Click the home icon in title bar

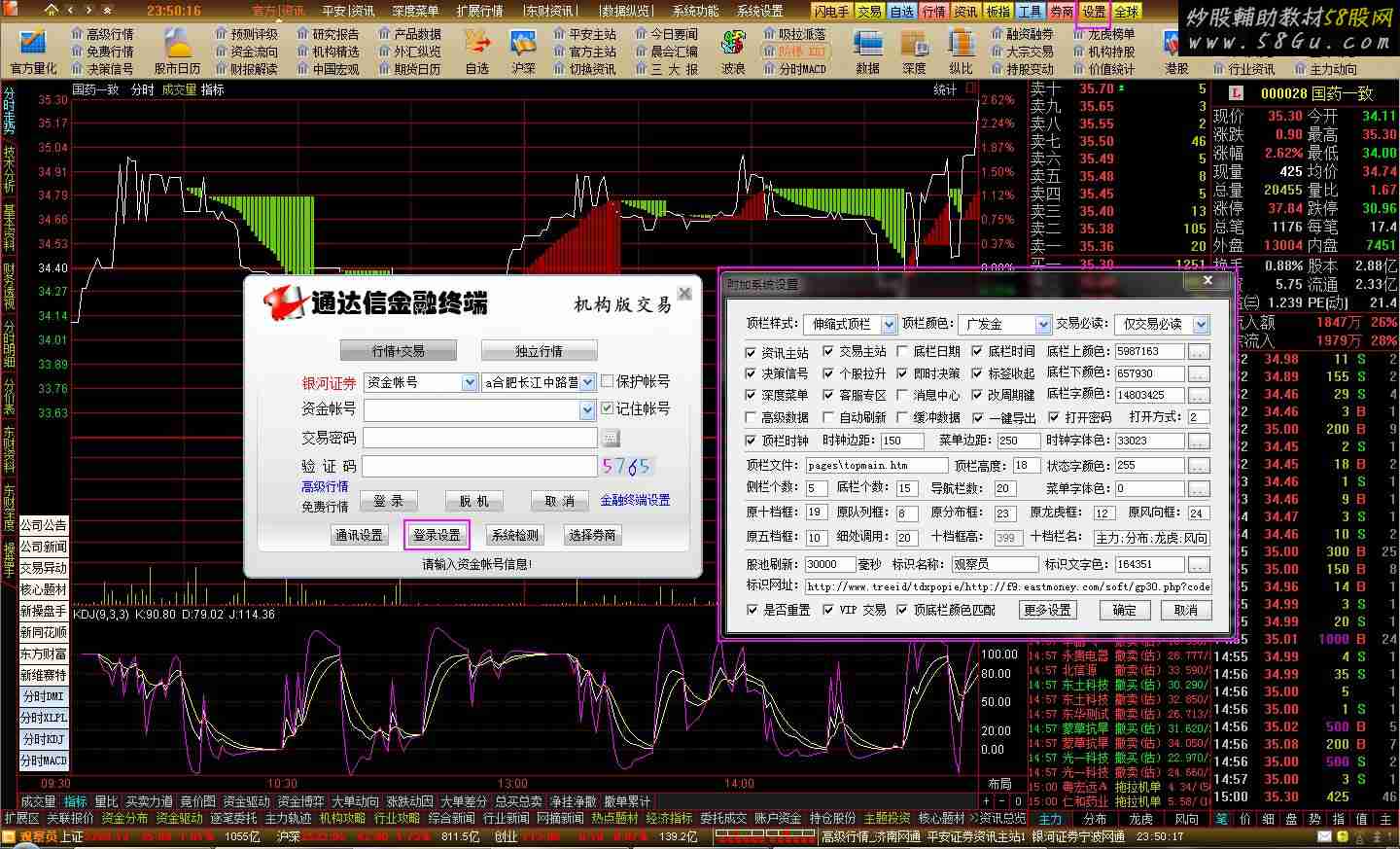coord(51,11)
